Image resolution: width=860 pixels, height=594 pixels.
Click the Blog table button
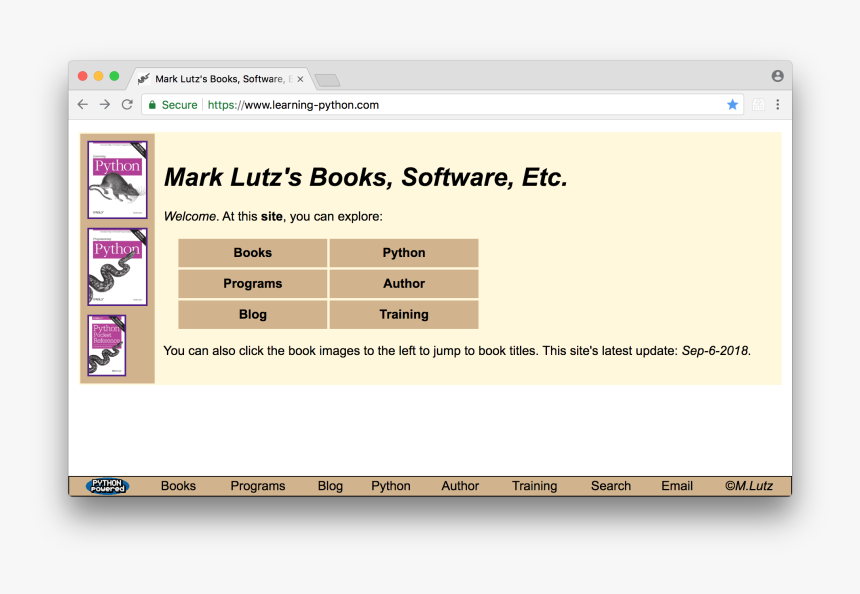[x=252, y=314]
